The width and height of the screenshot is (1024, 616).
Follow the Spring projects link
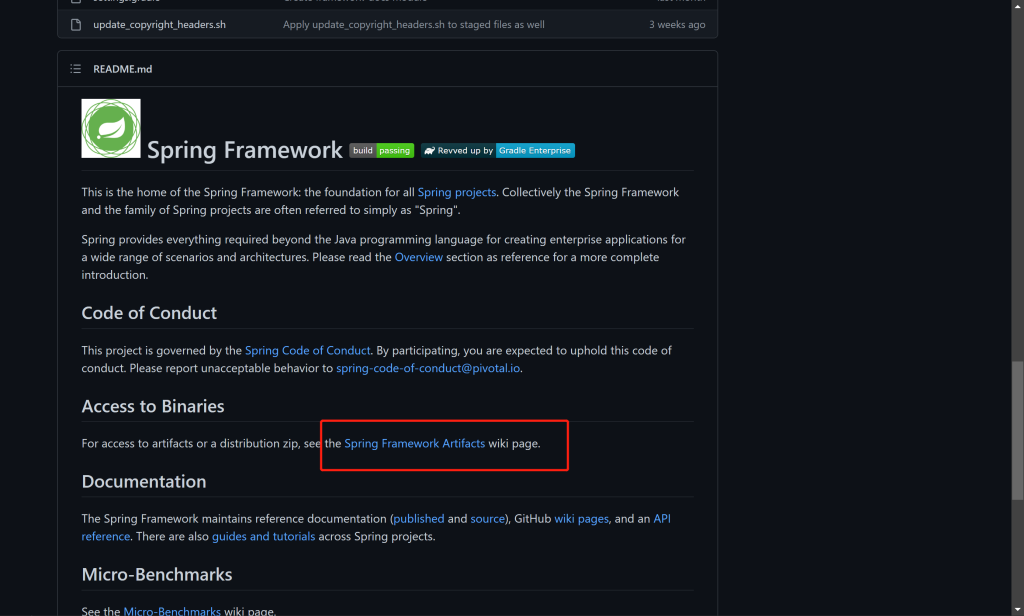click(456, 192)
